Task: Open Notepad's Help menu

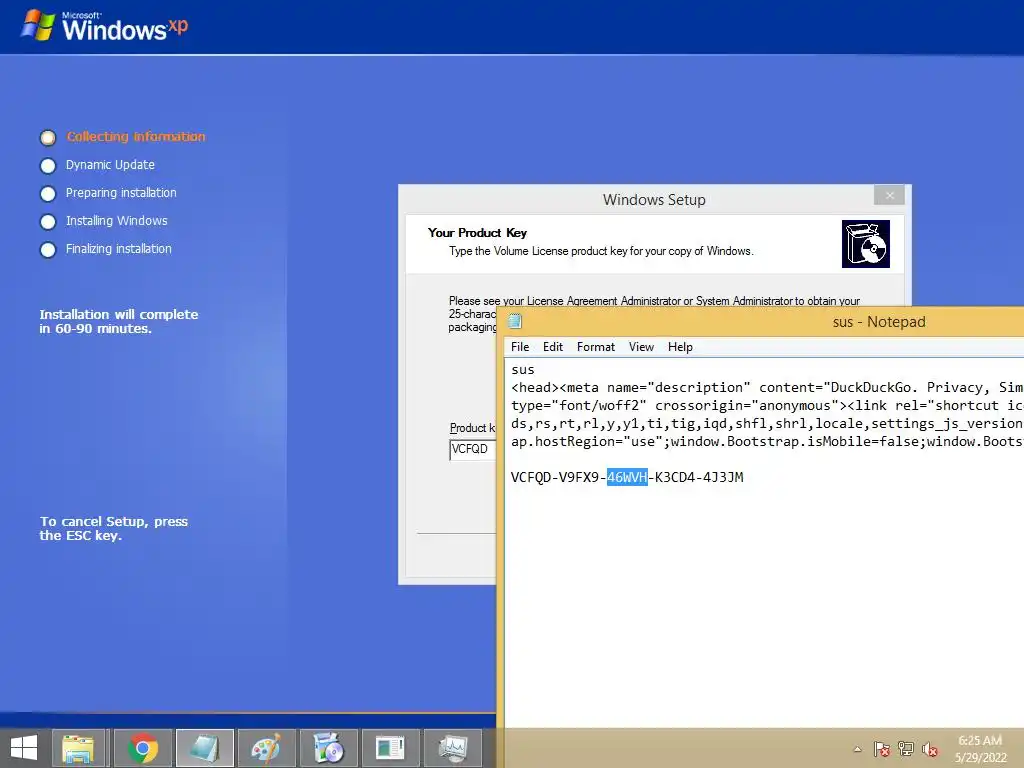Action: click(680, 347)
